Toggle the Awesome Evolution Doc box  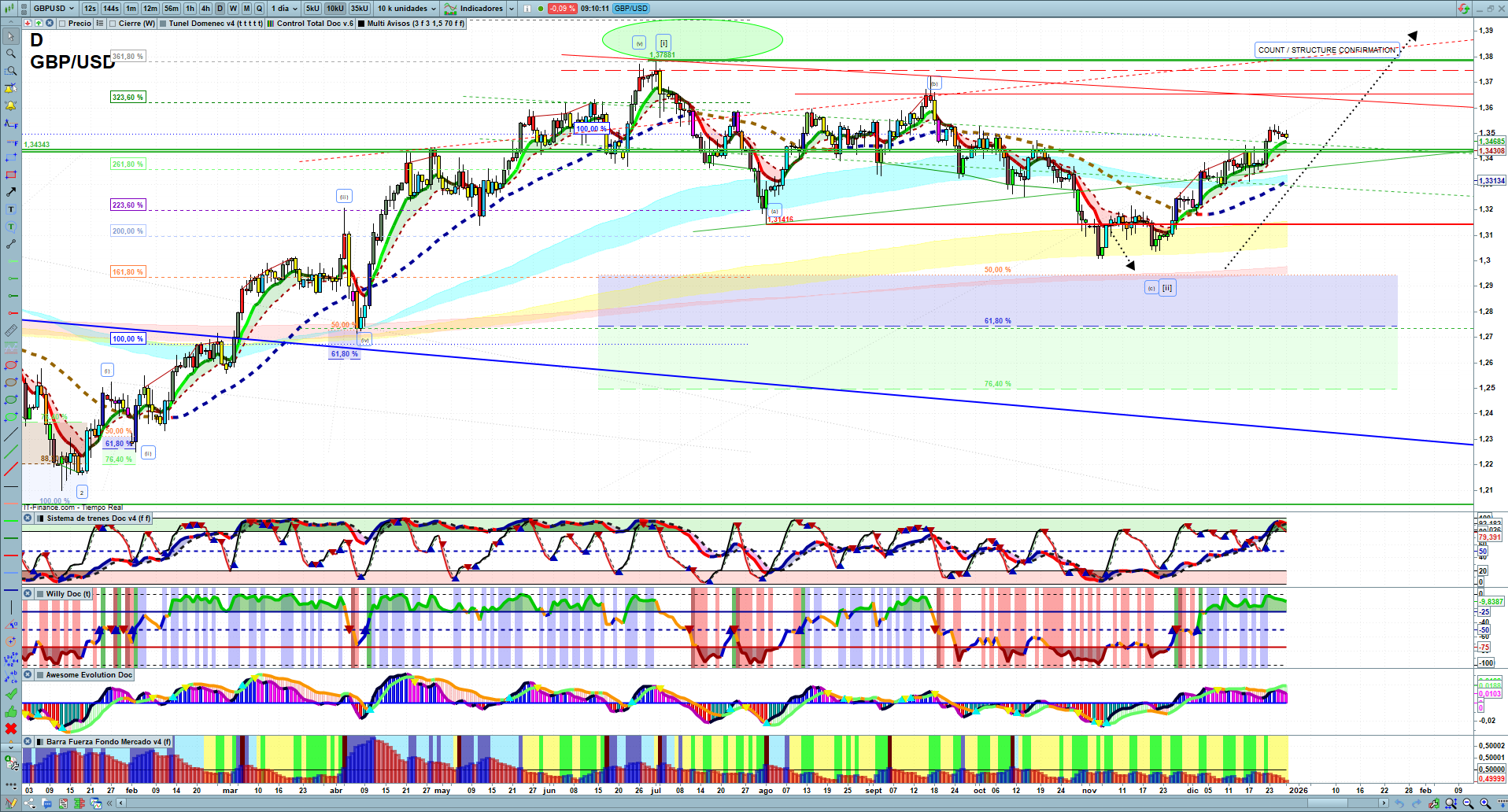click(x=40, y=675)
